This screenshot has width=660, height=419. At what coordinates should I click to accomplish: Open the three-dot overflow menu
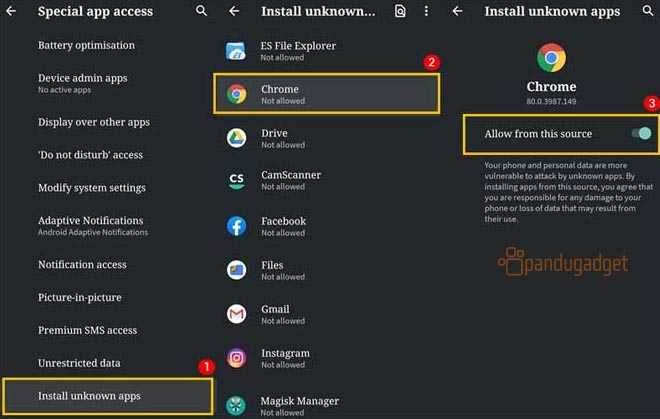pos(426,11)
